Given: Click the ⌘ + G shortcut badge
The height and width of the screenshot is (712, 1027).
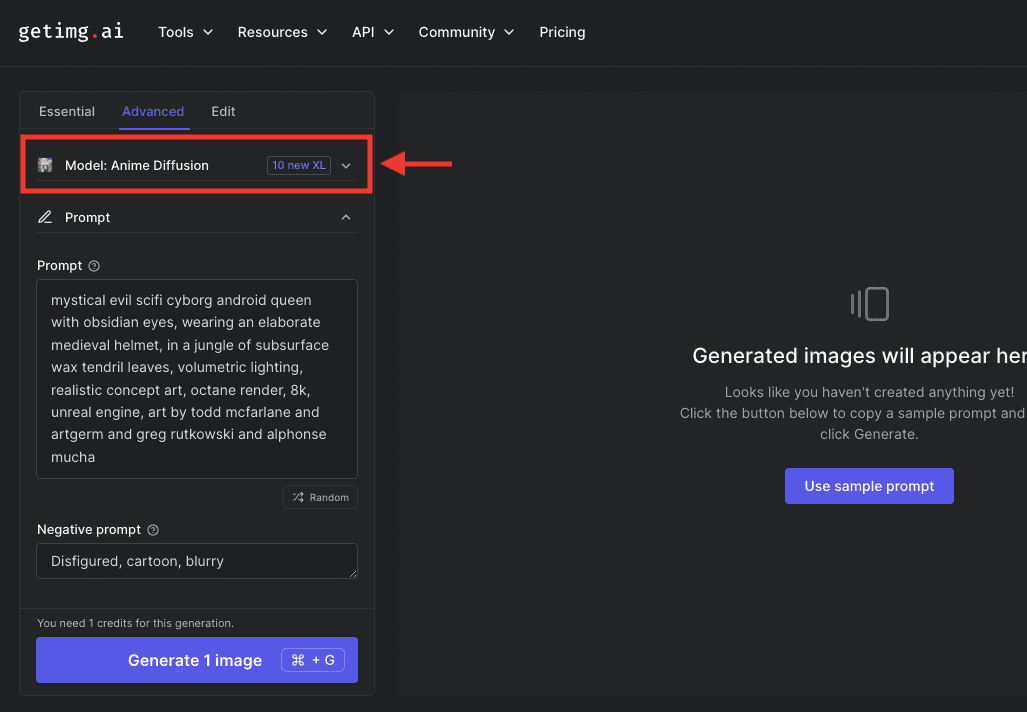Looking at the screenshot, I should [x=312, y=660].
